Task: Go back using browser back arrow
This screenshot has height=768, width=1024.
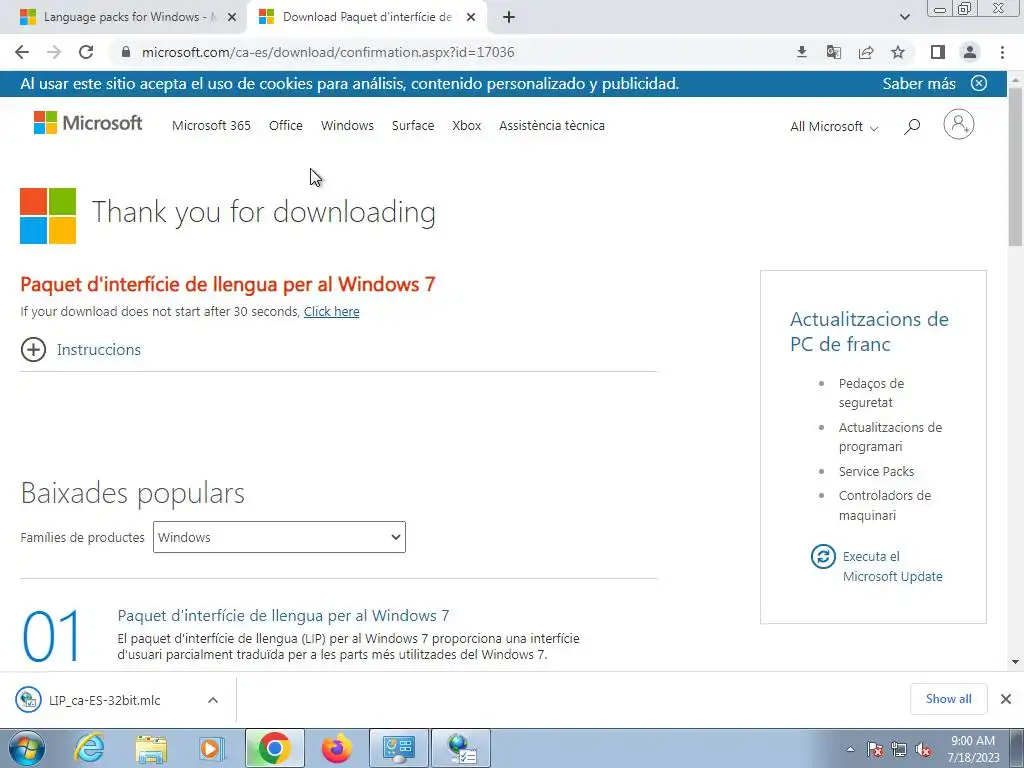Action: pos(22,52)
